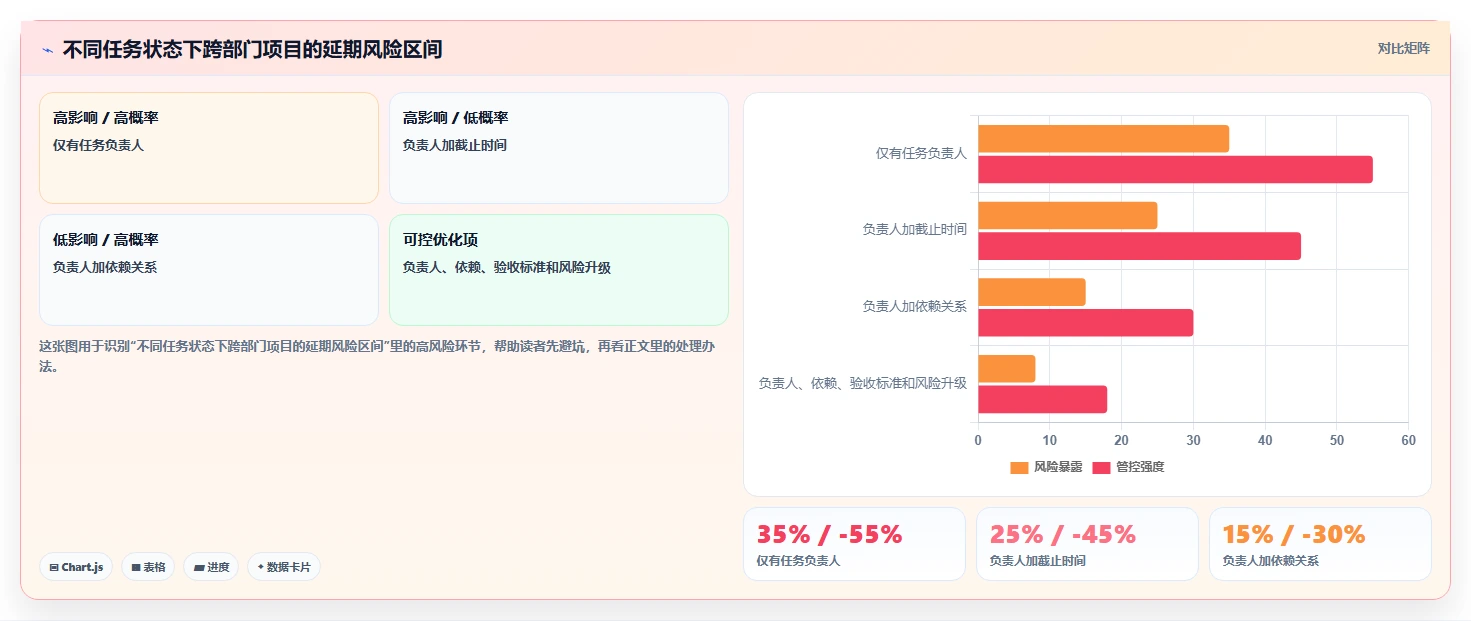Click the chart axis label 负责人加截止时间
The height and width of the screenshot is (621, 1471).
[x=914, y=229]
